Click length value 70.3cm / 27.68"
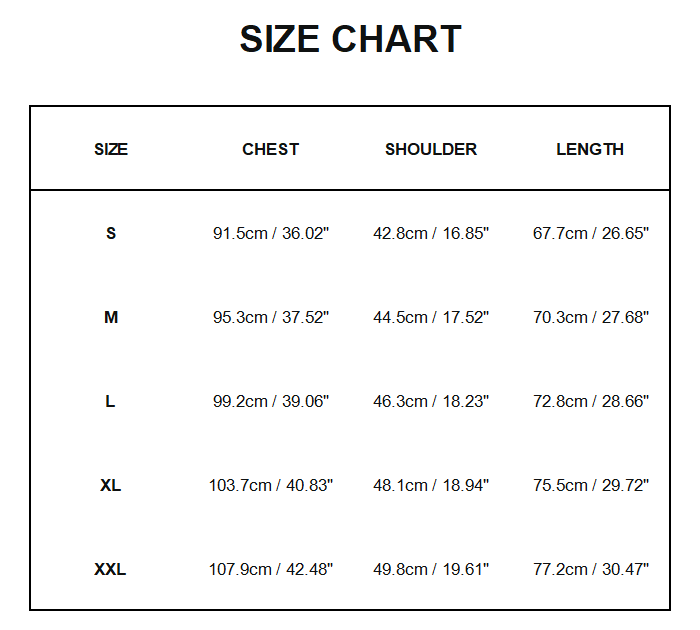The width and height of the screenshot is (700, 630). [591, 317]
